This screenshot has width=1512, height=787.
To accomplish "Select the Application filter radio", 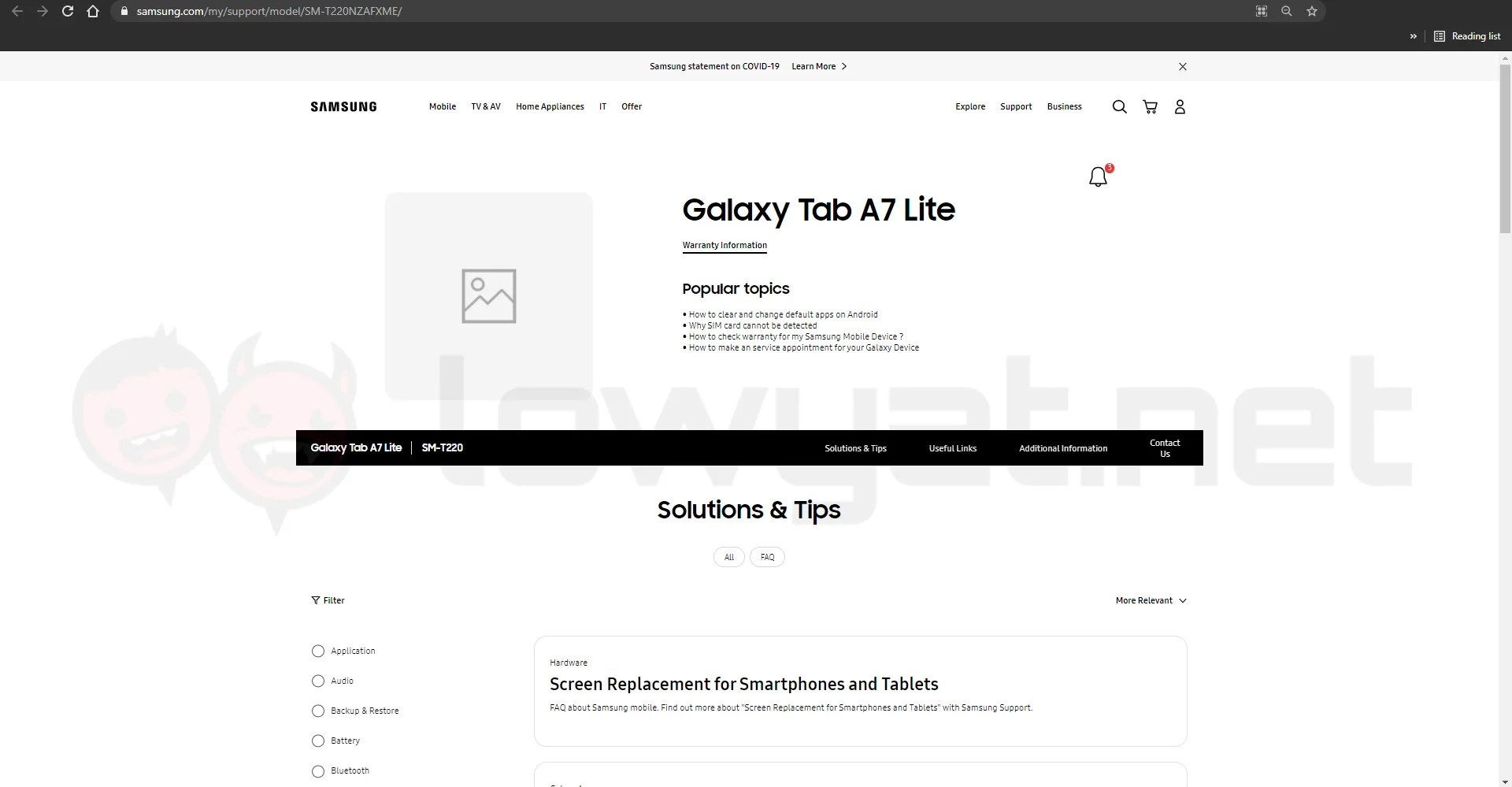I will click(318, 651).
